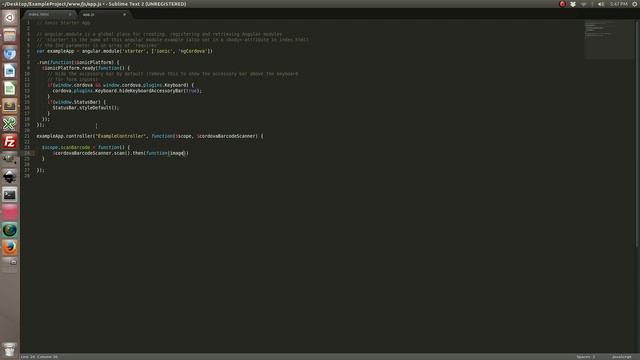Launch LibreOffice Calc from the dock
The width and height of the screenshot is (640, 360).
pyautogui.click(x=9, y=88)
